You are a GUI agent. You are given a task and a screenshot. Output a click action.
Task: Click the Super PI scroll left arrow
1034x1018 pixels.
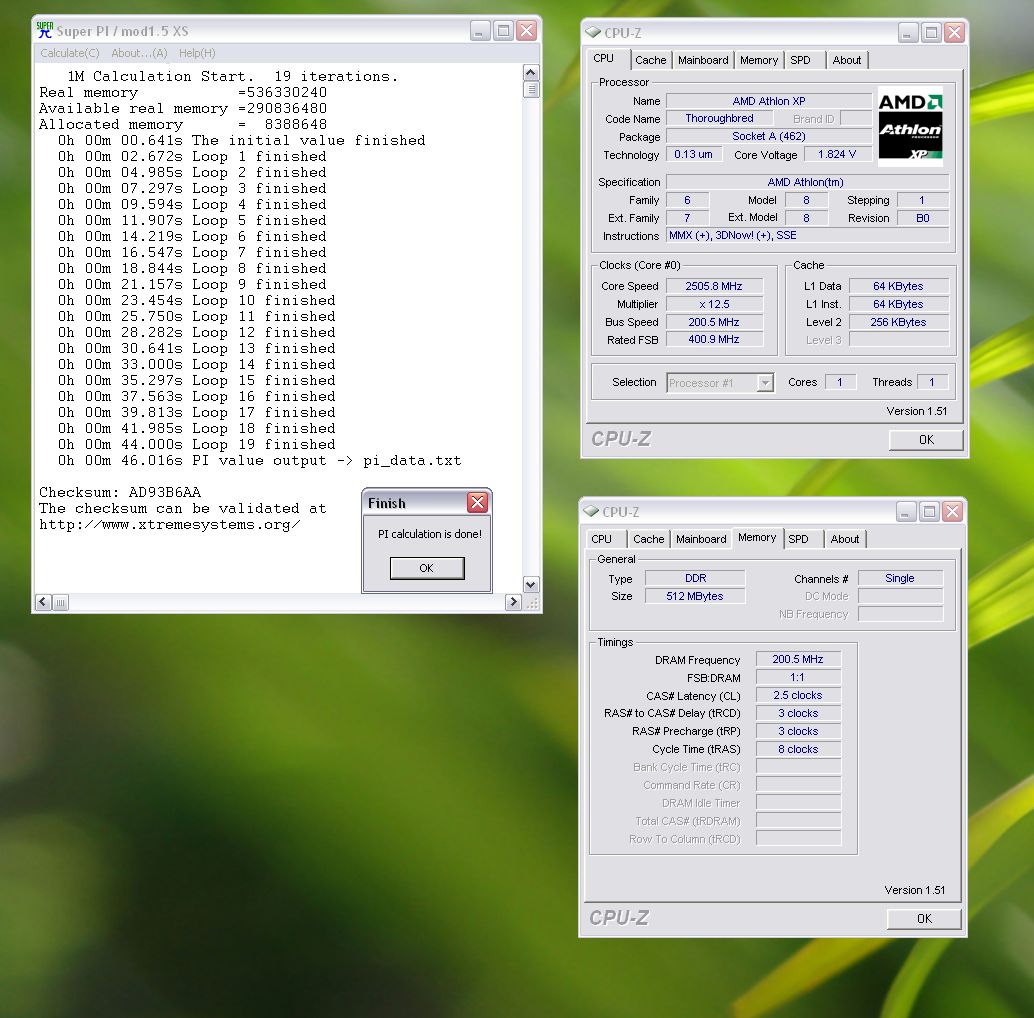(x=44, y=602)
